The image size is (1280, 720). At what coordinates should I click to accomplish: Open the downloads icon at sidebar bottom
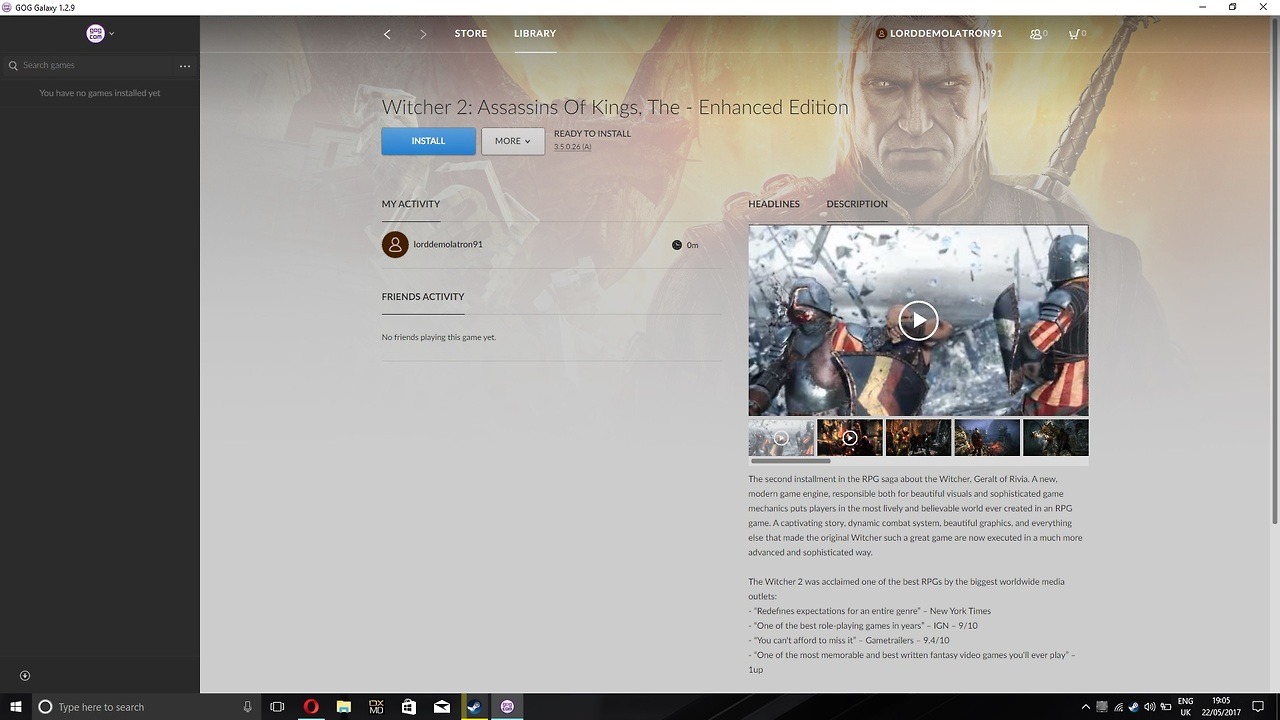coord(25,676)
